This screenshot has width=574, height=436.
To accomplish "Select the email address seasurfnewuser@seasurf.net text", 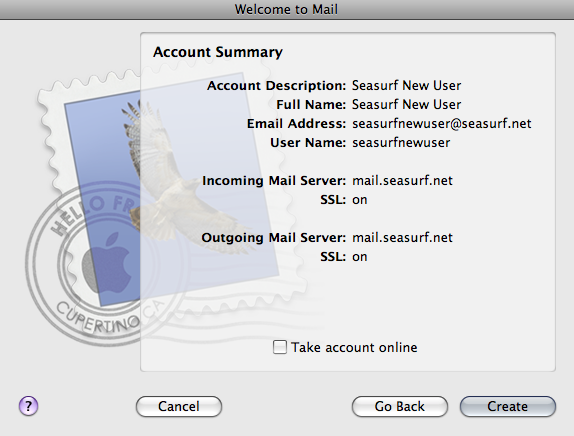I will coord(441,124).
